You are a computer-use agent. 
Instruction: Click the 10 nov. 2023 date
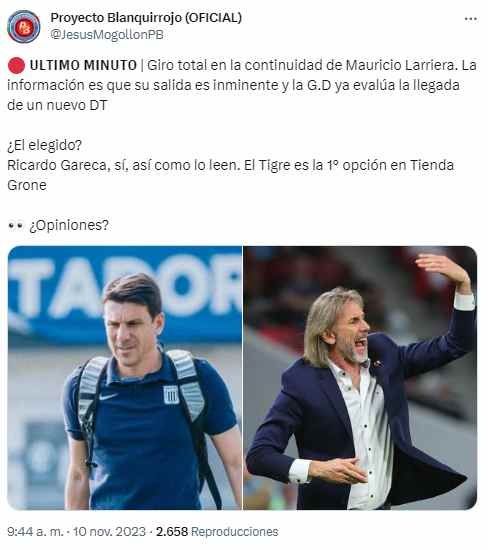(x=109, y=531)
